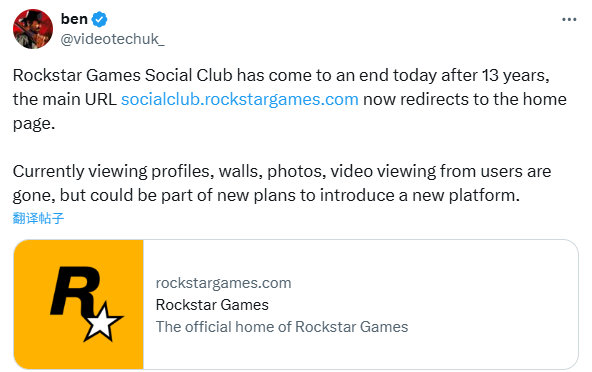
Task: Open the @videotechuk_ handle
Action: (x=113, y=39)
